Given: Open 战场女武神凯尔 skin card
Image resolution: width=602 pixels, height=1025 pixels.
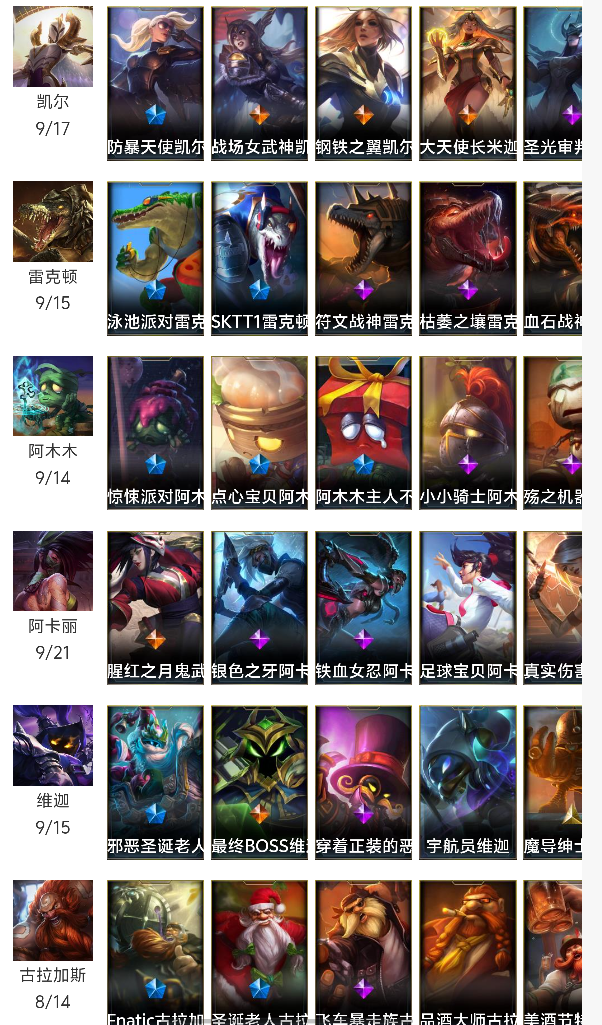Looking at the screenshot, I should (259, 84).
